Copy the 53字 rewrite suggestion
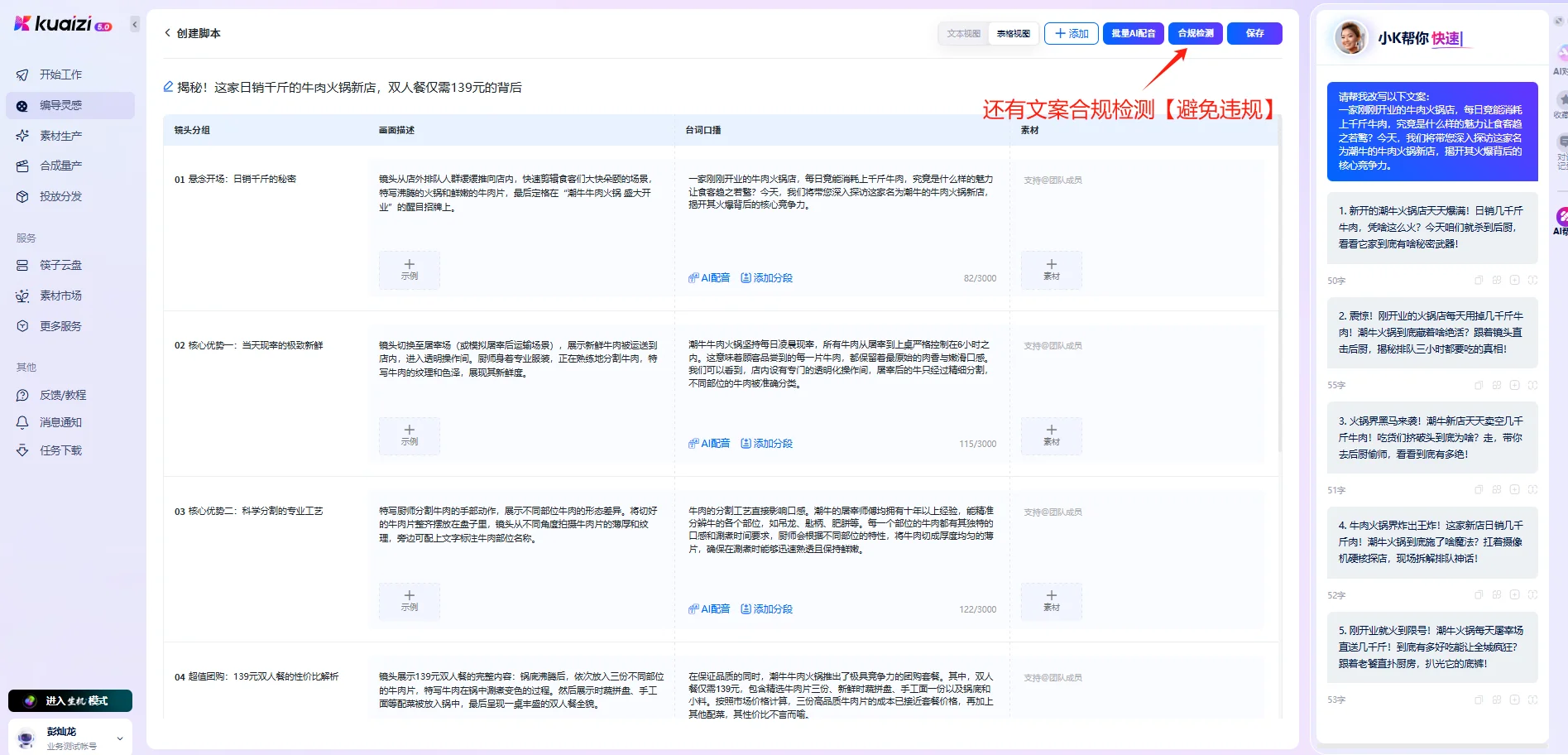The image size is (1568, 755). click(x=1479, y=700)
